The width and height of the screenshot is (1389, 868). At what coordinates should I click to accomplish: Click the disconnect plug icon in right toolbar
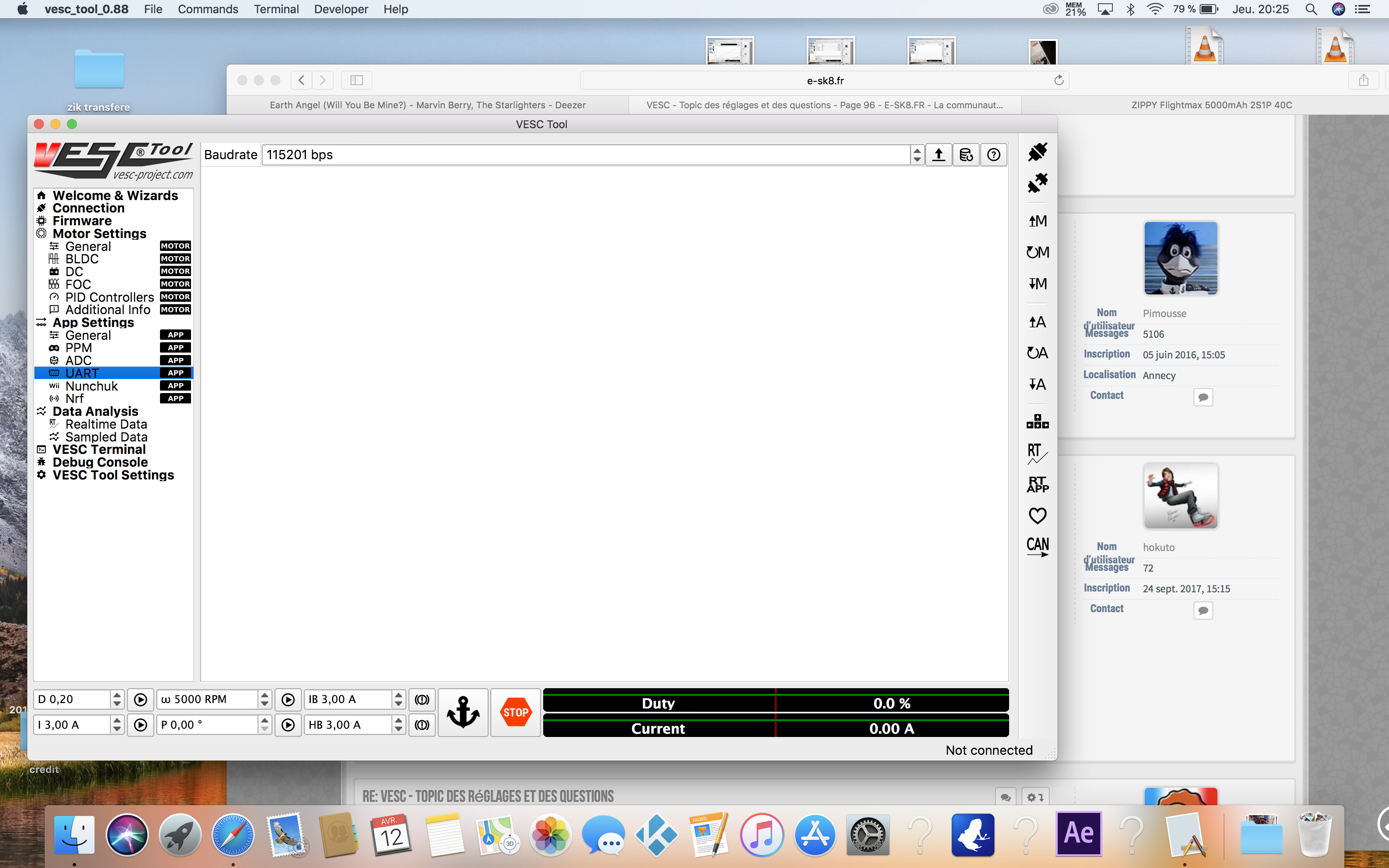click(1037, 183)
